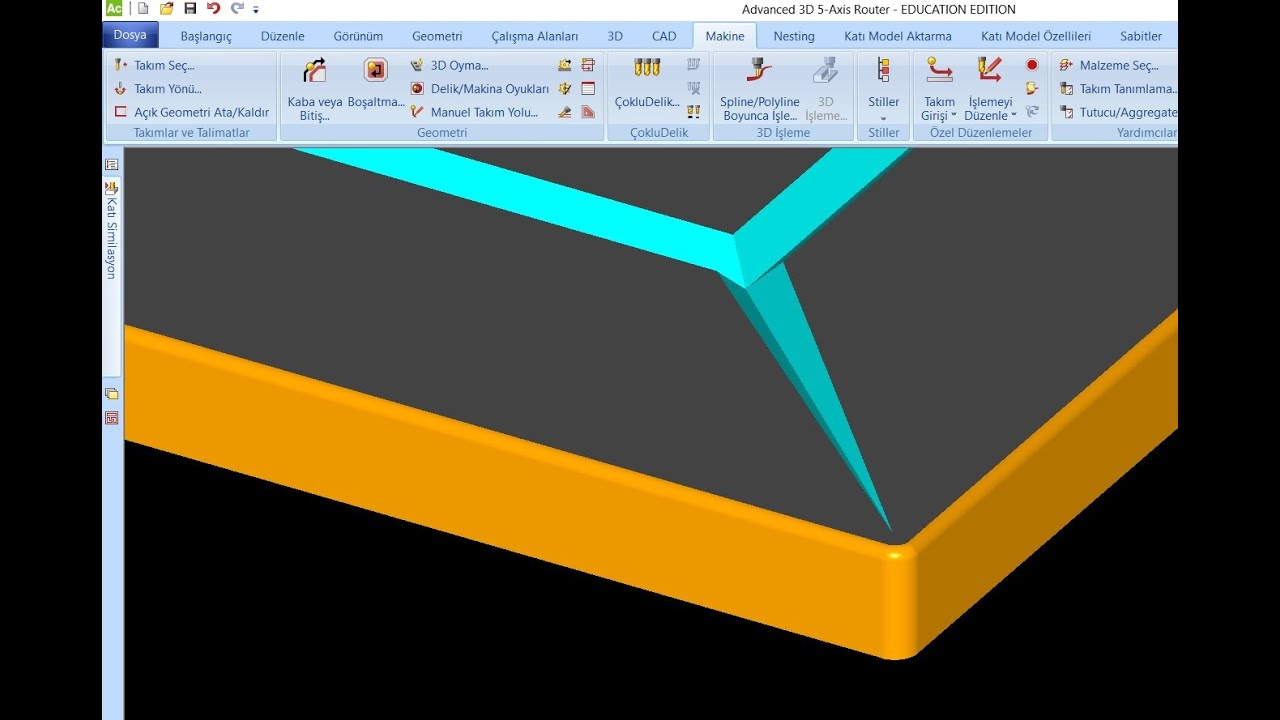This screenshot has width=1280, height=720.
Task: Open Takım Tanımlama tool definition
Action: click(x=1117, y=88)
